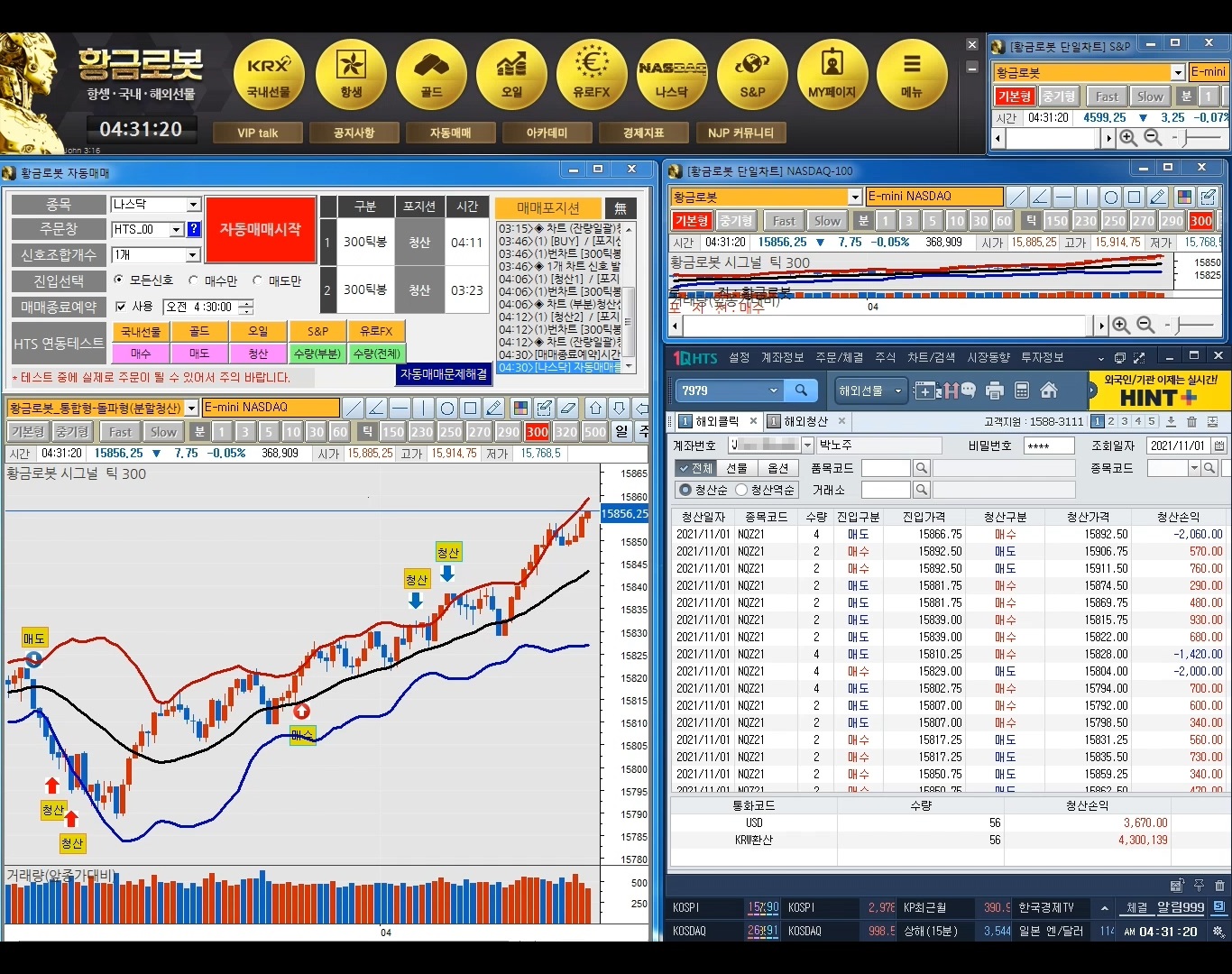
Task: Open the calculator icon in 1QHTS toolbar
Action: tap(1022, 391)
